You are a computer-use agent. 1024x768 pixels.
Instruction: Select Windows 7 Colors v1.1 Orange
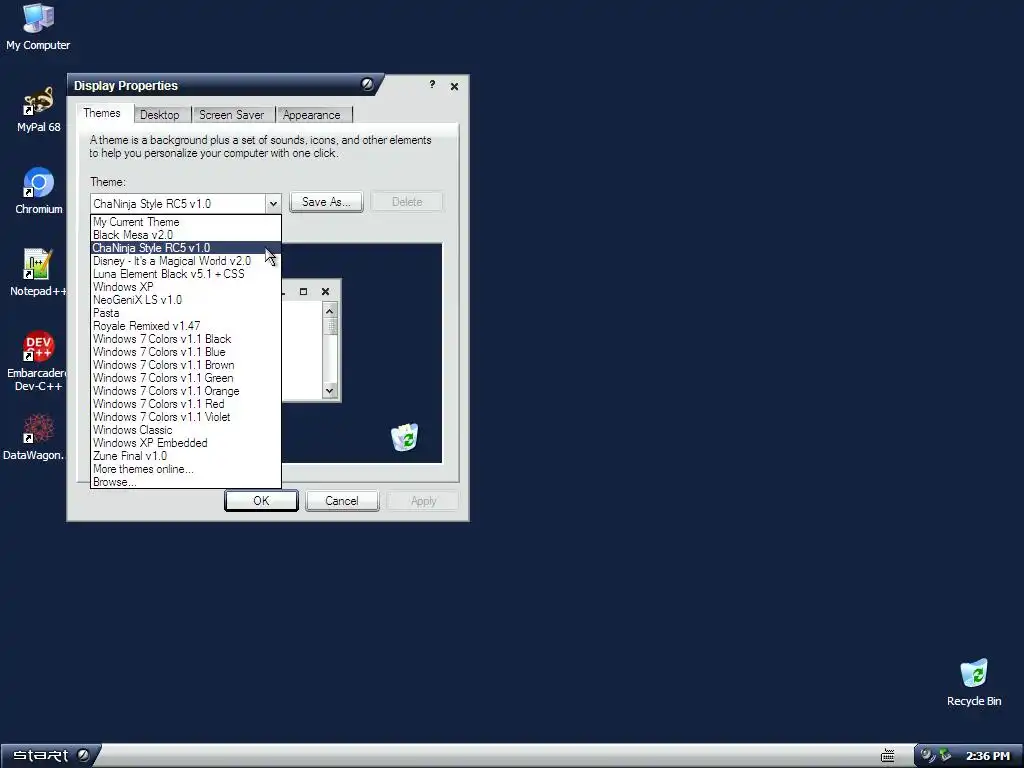tap(185, 391)
